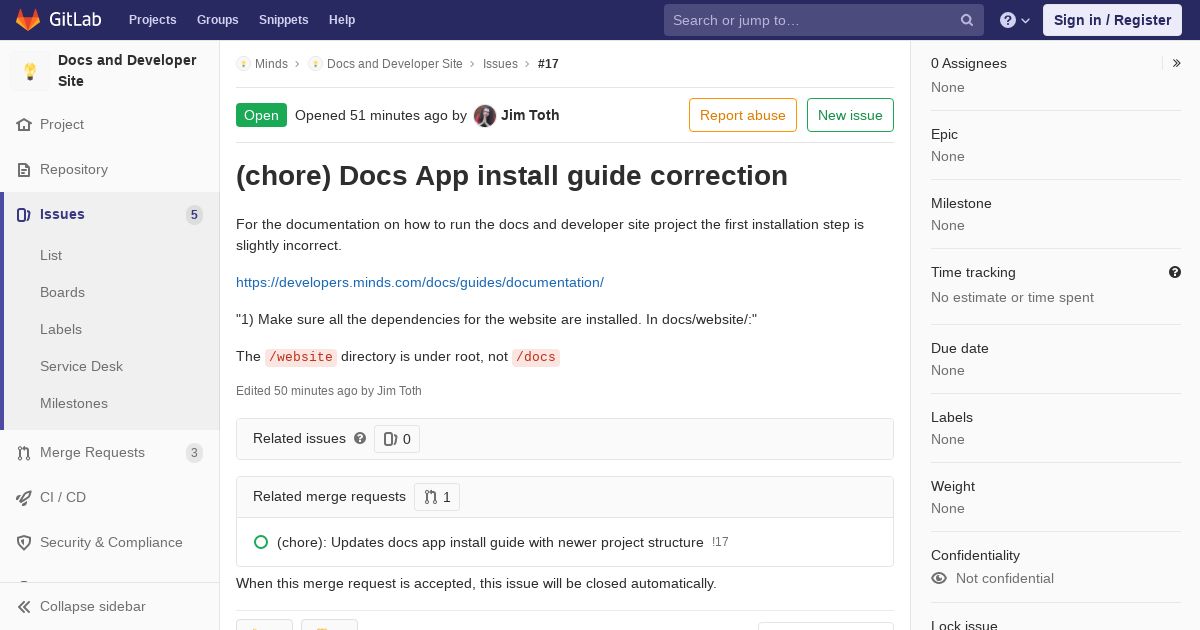Click the Docs and Developer Site lightbulb avatar

(x=30, y=71)
